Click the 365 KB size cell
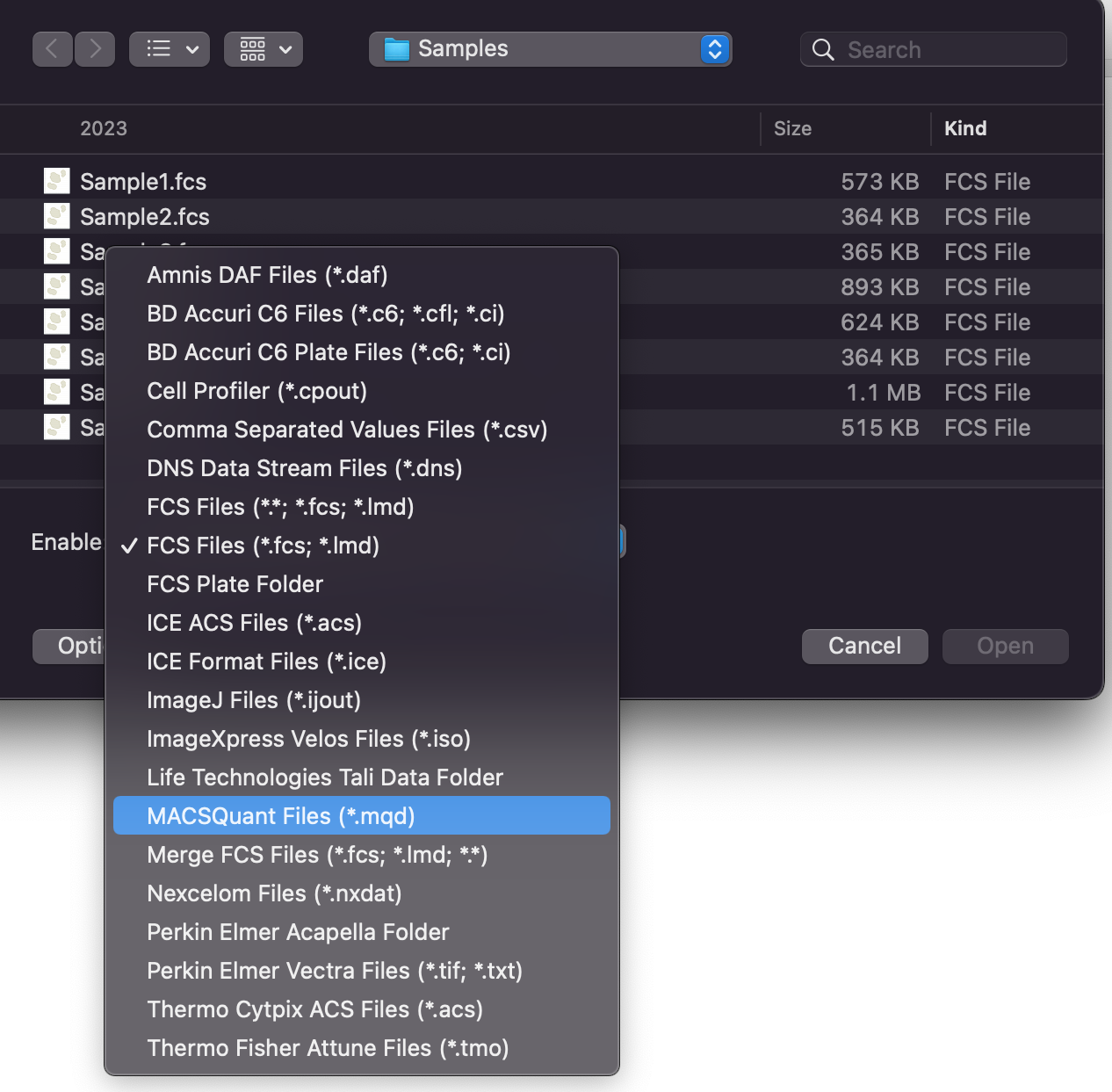The width and height of the screenshot is (1112, 1092). point(879,252)
